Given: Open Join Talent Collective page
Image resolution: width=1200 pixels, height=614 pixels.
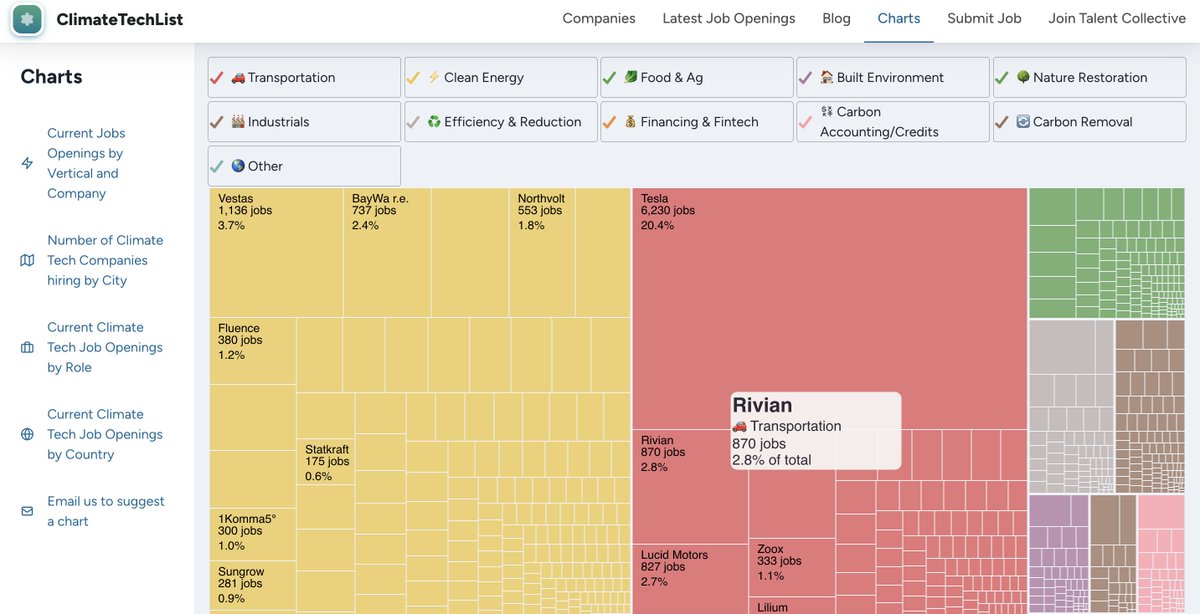Looking at the screenshot, I should (x=1117, y=18).
